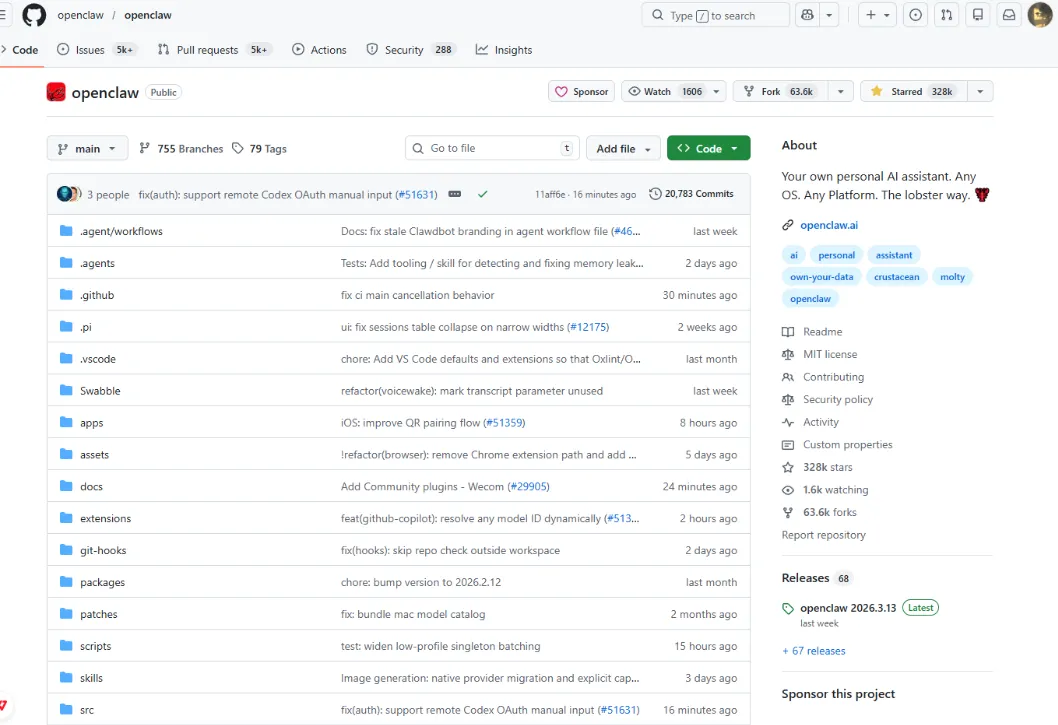Open the 20,783 Commits link
The width and height of the screenshot is (1058, 725).
pos(691,194)
